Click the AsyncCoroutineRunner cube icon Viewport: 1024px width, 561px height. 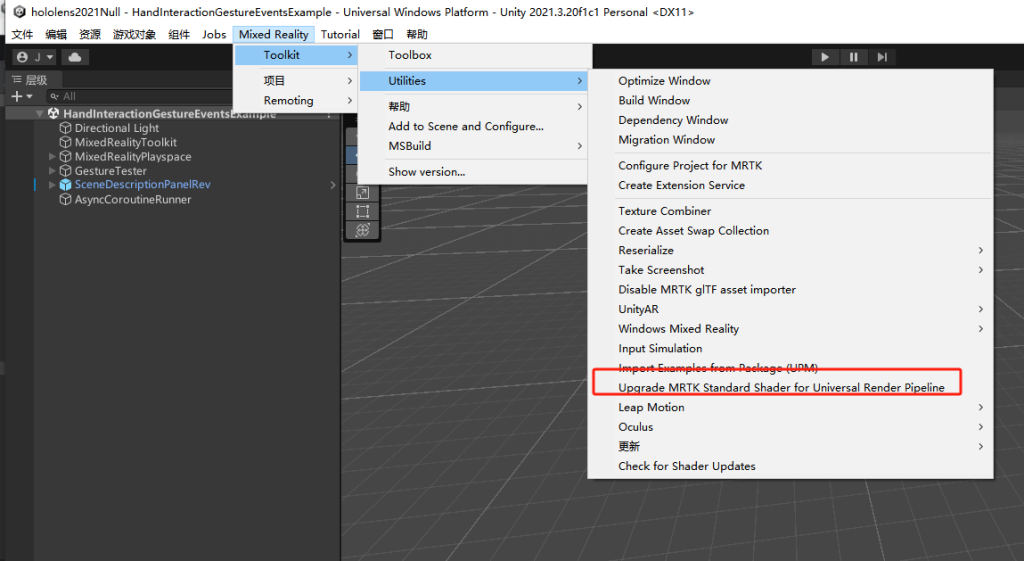click(65, 199)
